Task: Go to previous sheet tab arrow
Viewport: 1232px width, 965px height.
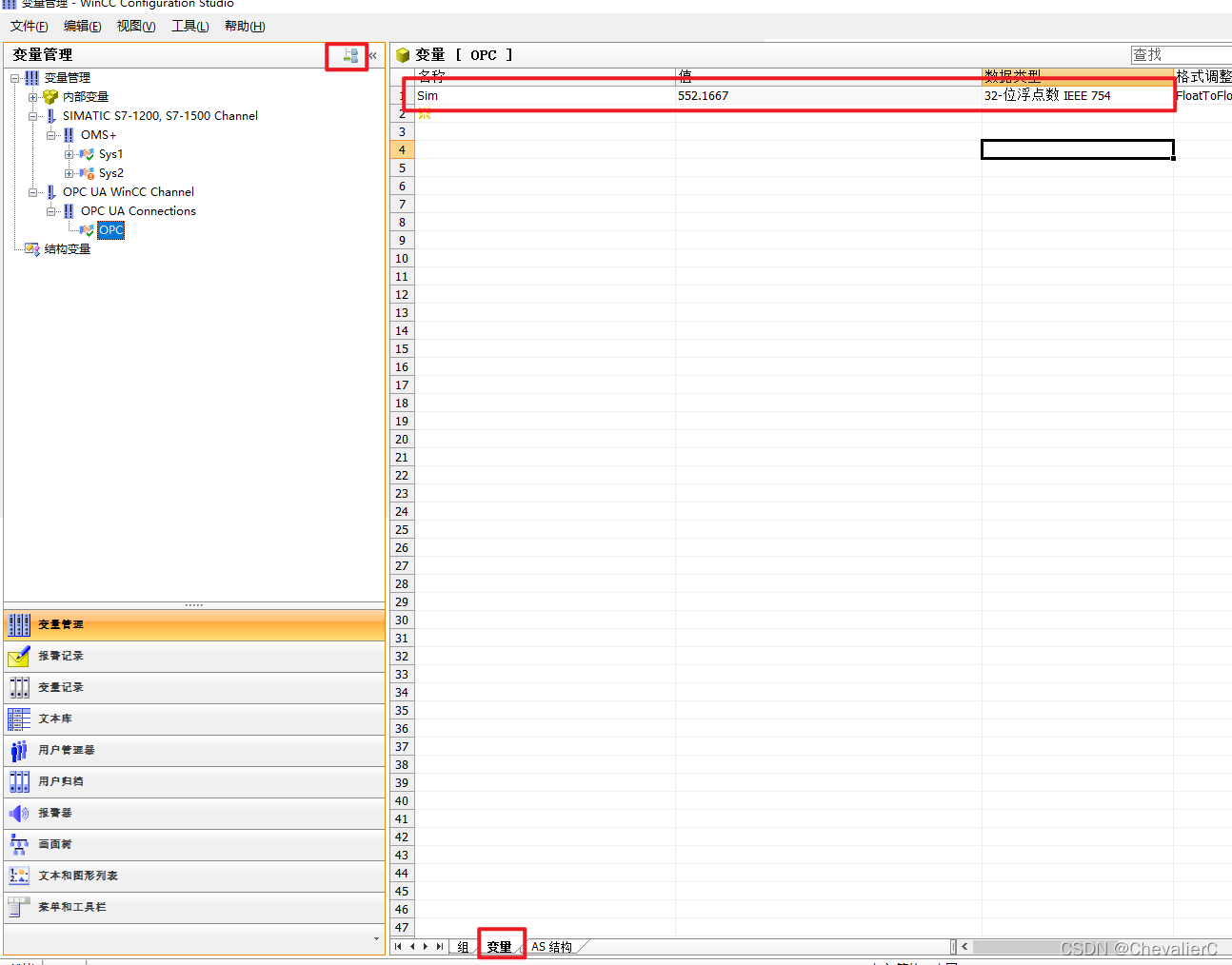Action: pos(411,947)
